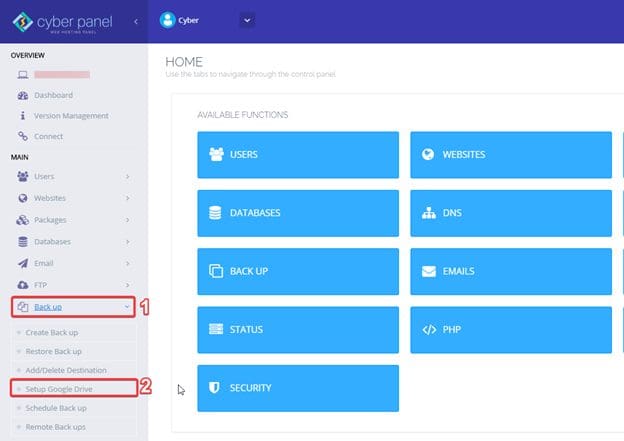
Task: Expand the Websites sidebar menu chevron
Action: [x=127, y=198]
